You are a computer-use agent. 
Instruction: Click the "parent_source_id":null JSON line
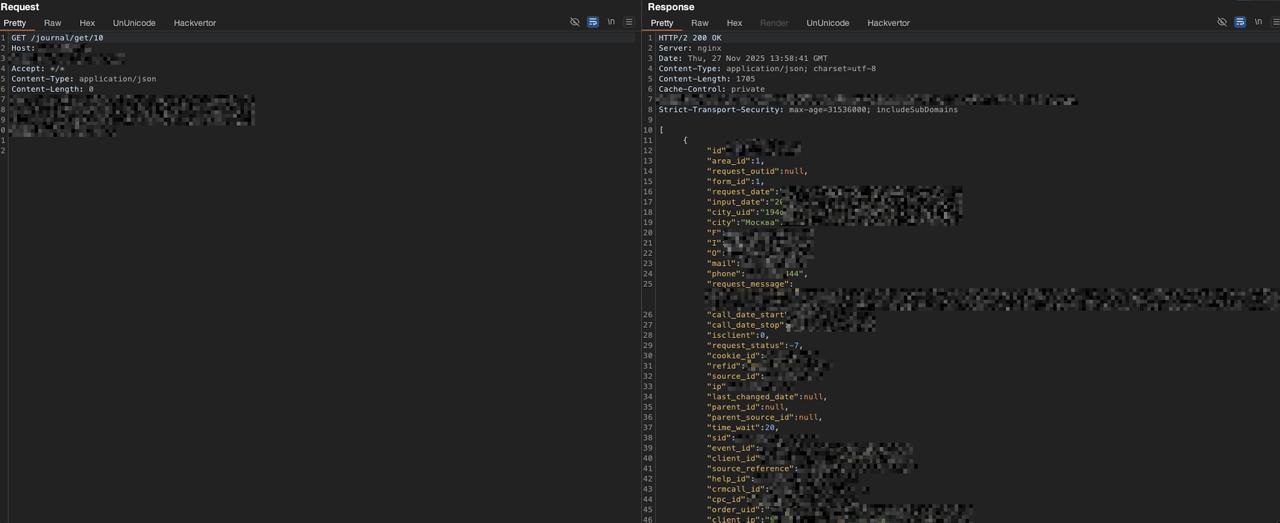(x=765, y=417)
